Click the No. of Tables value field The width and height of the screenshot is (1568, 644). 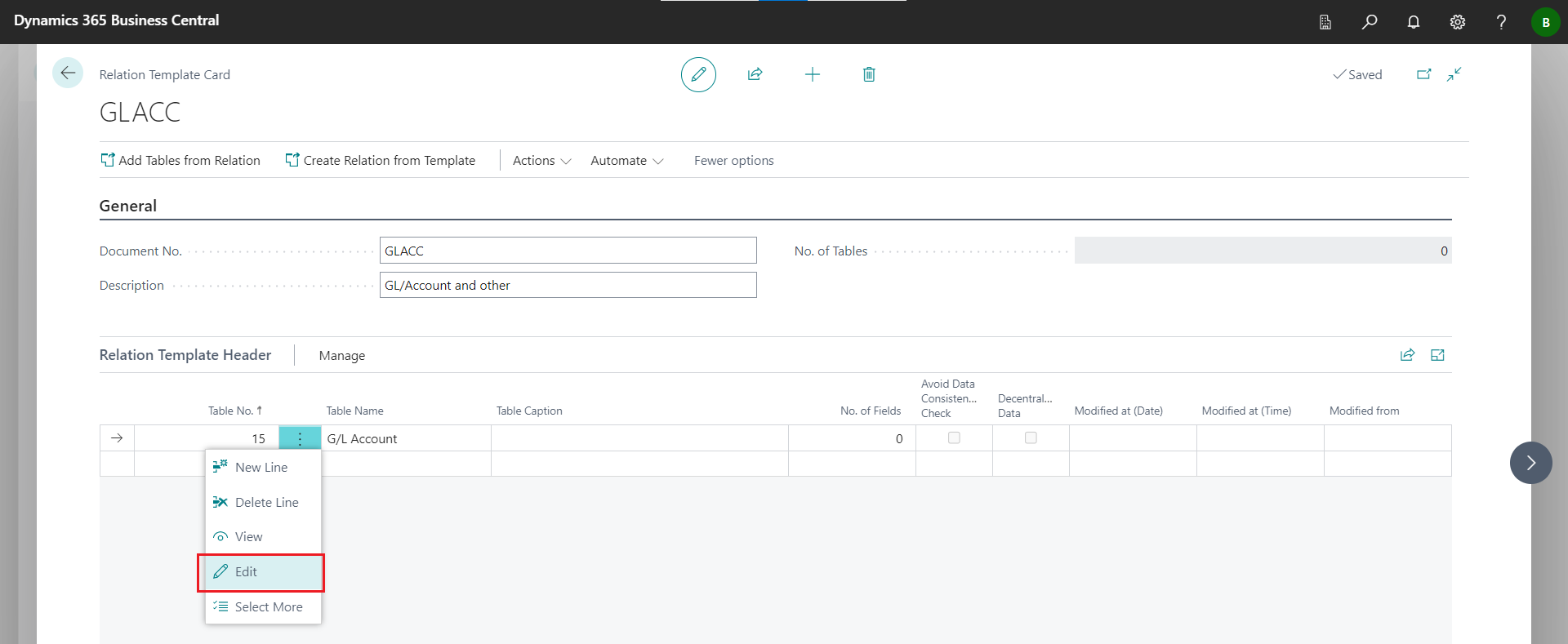[x=1263, y=251]
